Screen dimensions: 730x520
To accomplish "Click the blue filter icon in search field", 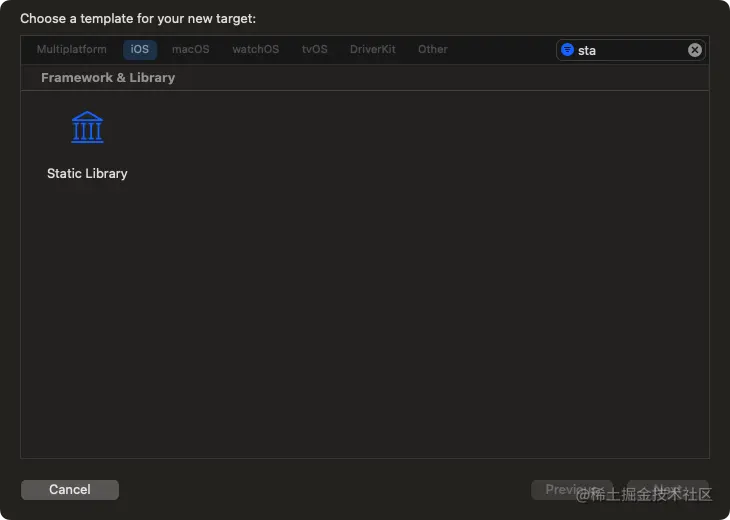I will point(567,49).
